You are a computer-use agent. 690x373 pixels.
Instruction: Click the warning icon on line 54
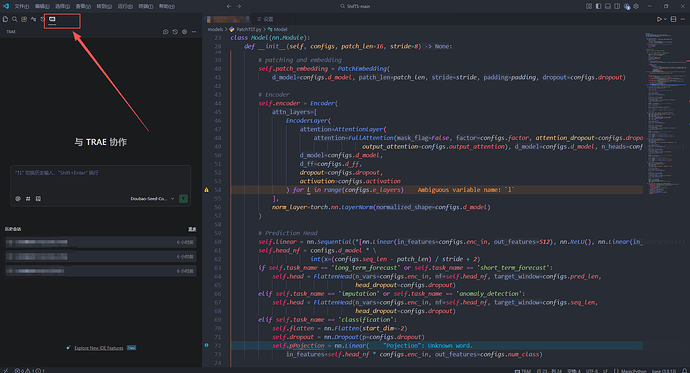coord(206,190)
